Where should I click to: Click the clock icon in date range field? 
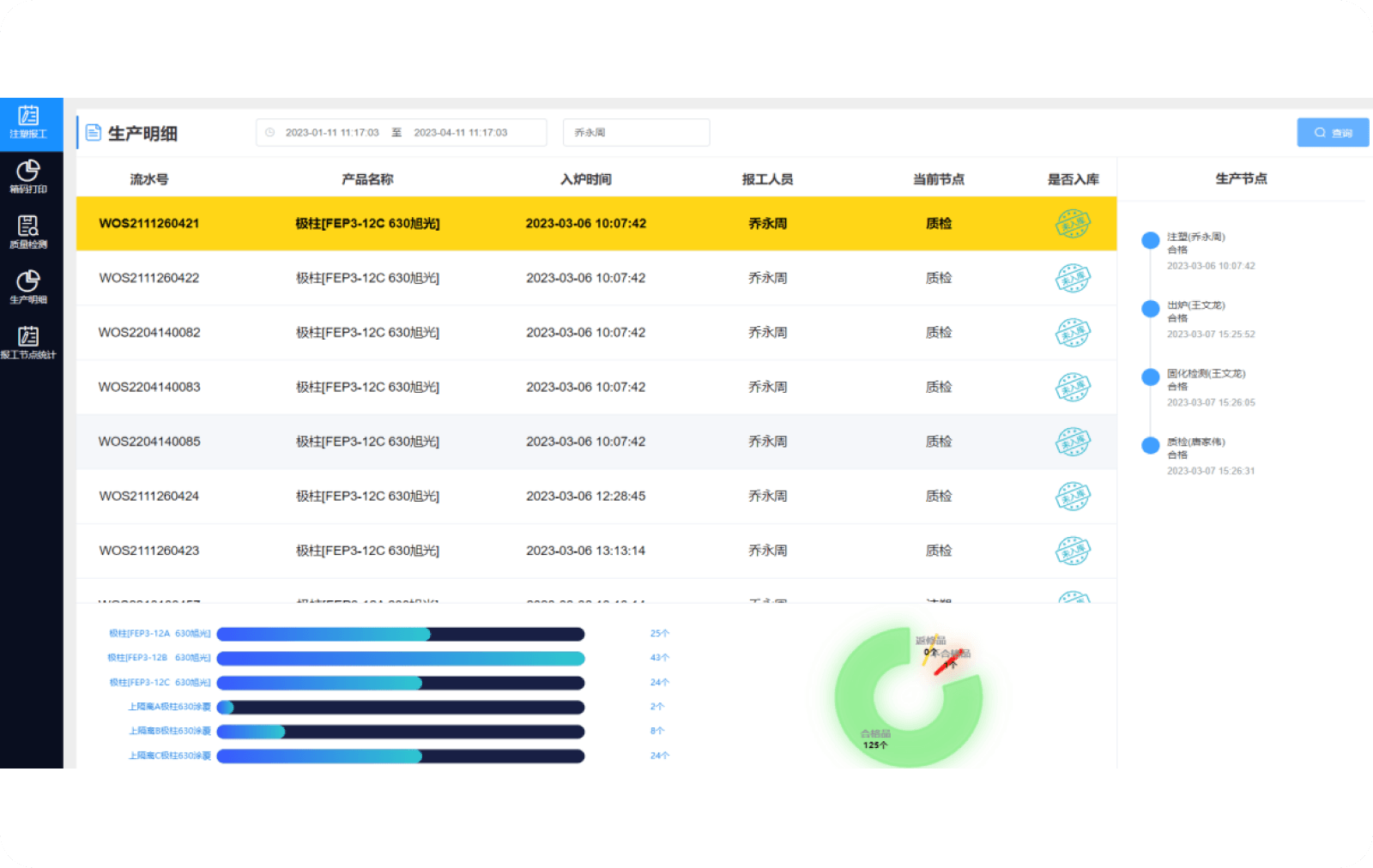(269, 133)
